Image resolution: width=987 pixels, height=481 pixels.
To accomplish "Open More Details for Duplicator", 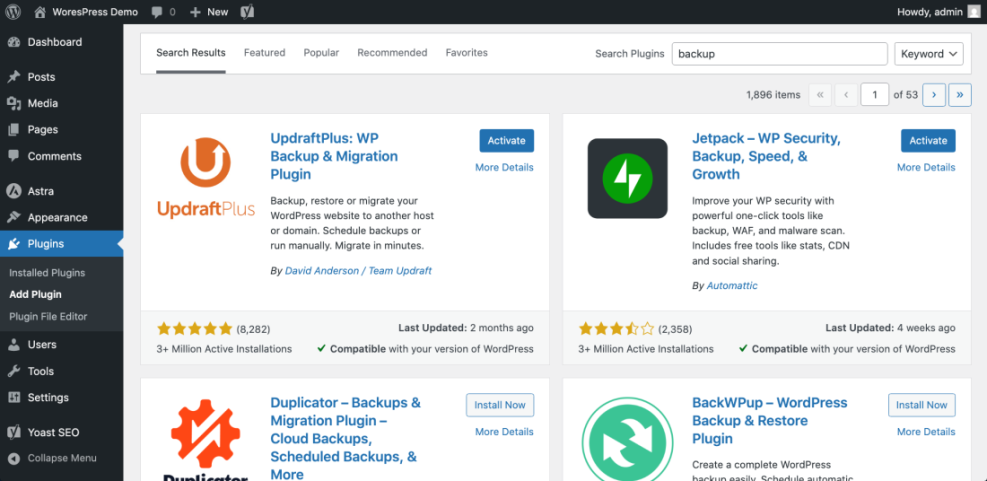I will click(504, 431).
